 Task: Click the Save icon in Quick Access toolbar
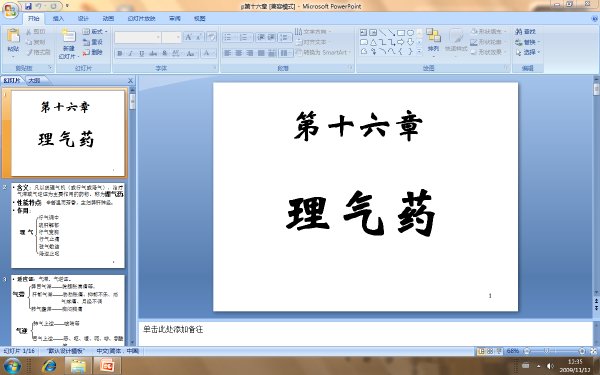click(28, 6)
